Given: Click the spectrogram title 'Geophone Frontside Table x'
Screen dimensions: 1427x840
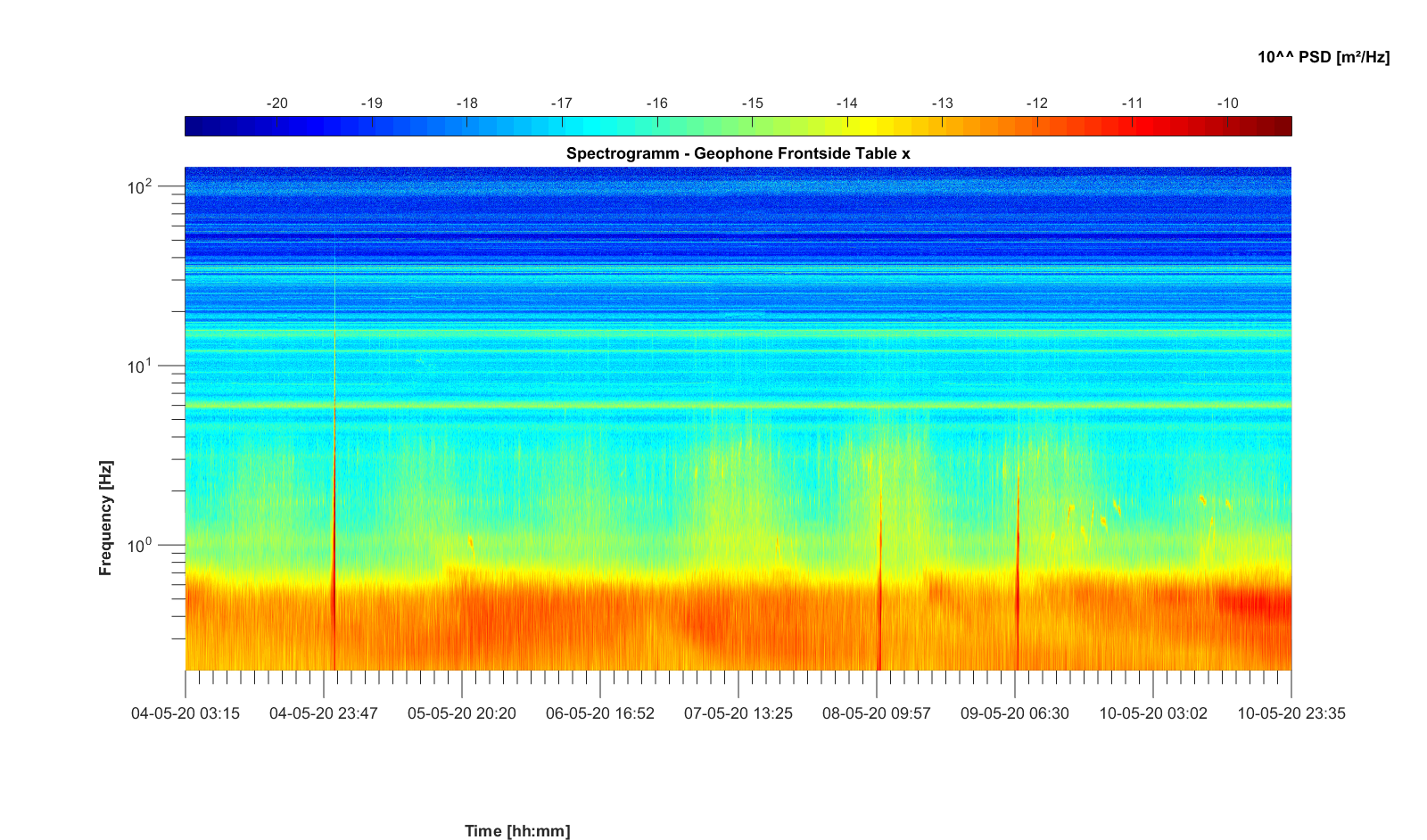Looking at the screenshot, I should click(x=738, y=153).
